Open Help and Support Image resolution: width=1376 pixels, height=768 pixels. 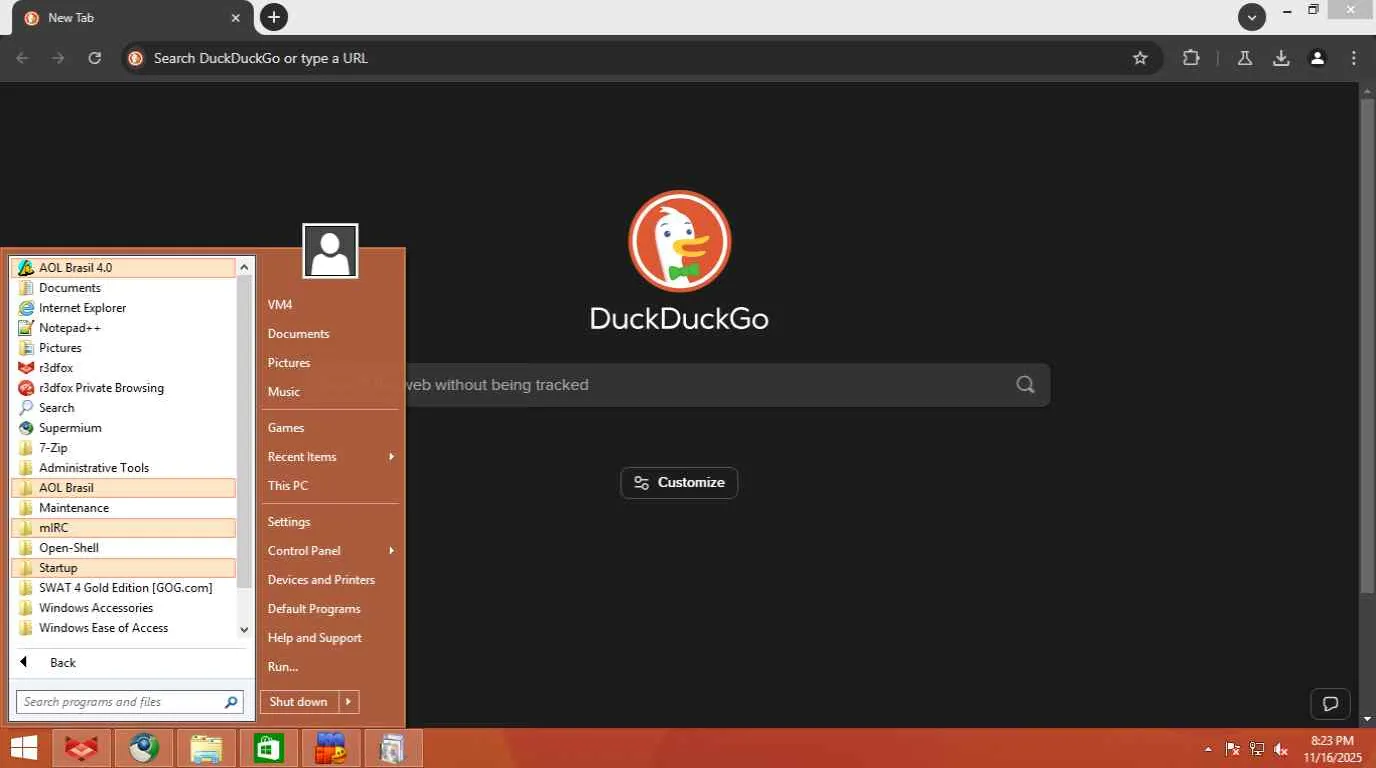click(x=331, y=638)
